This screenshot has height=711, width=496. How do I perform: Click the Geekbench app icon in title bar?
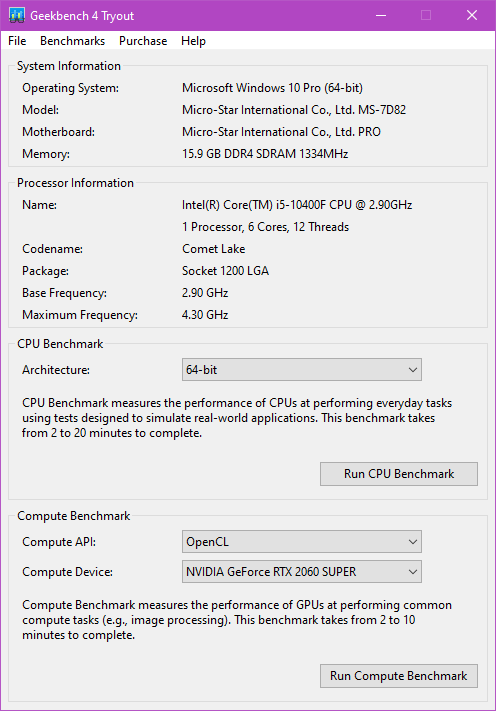pos(17,15)
